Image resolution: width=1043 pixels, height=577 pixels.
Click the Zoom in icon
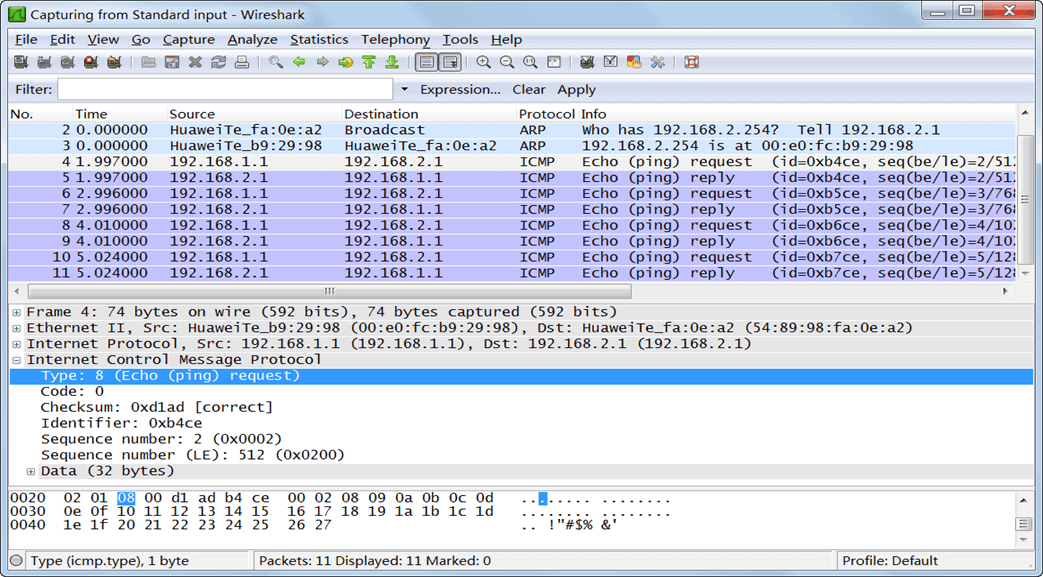483,62
